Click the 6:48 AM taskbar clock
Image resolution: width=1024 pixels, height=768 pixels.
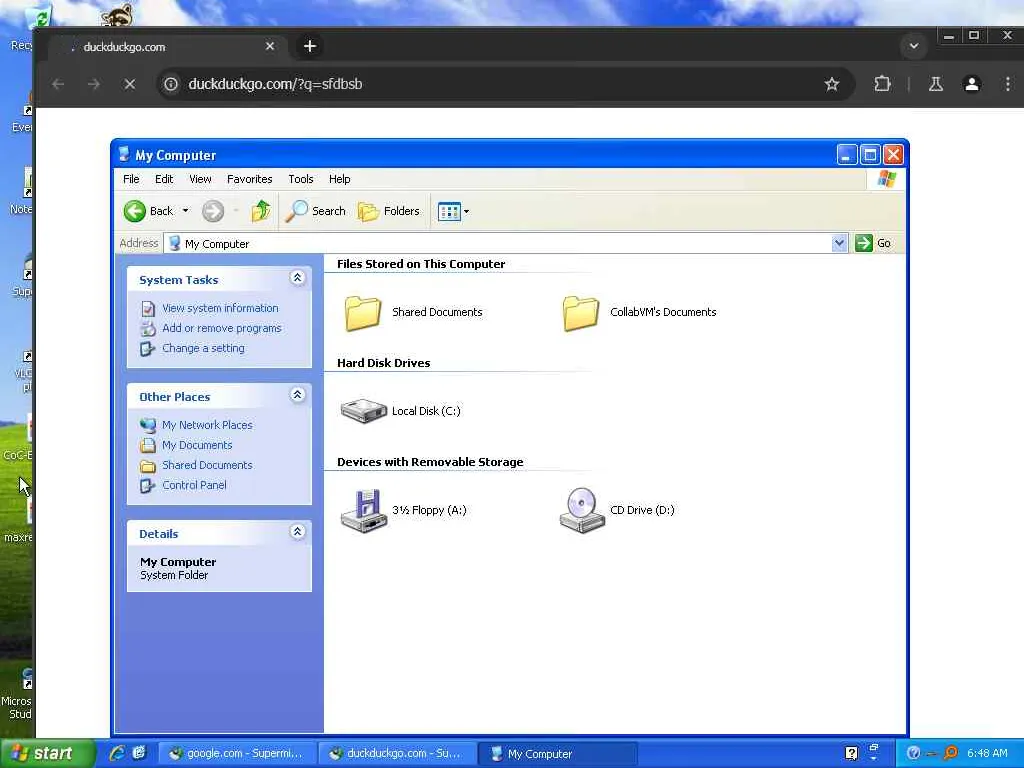click(x=987, y=754)
